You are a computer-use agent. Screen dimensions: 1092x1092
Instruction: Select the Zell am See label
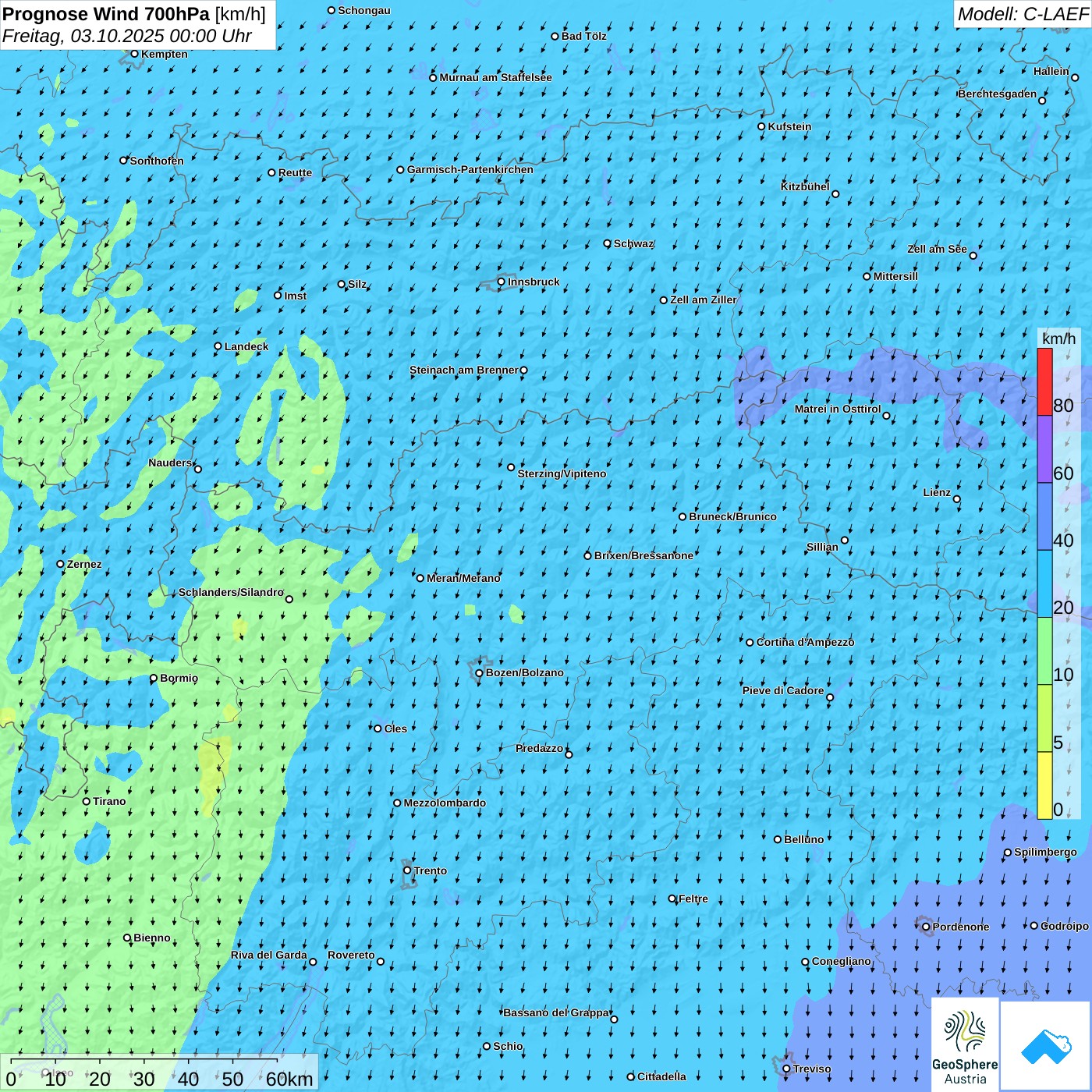click(937, 249)
